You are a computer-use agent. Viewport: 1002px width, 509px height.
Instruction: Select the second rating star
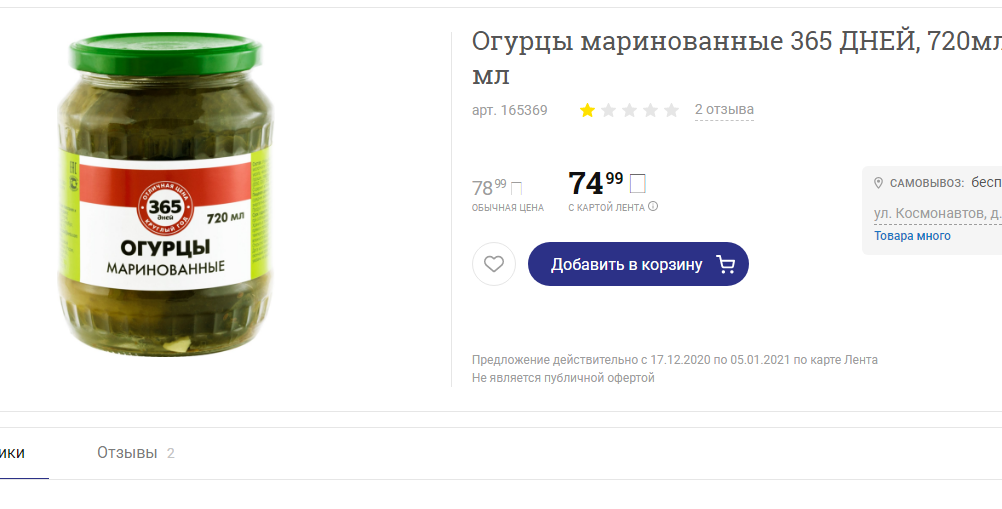[x=608, y=110]
